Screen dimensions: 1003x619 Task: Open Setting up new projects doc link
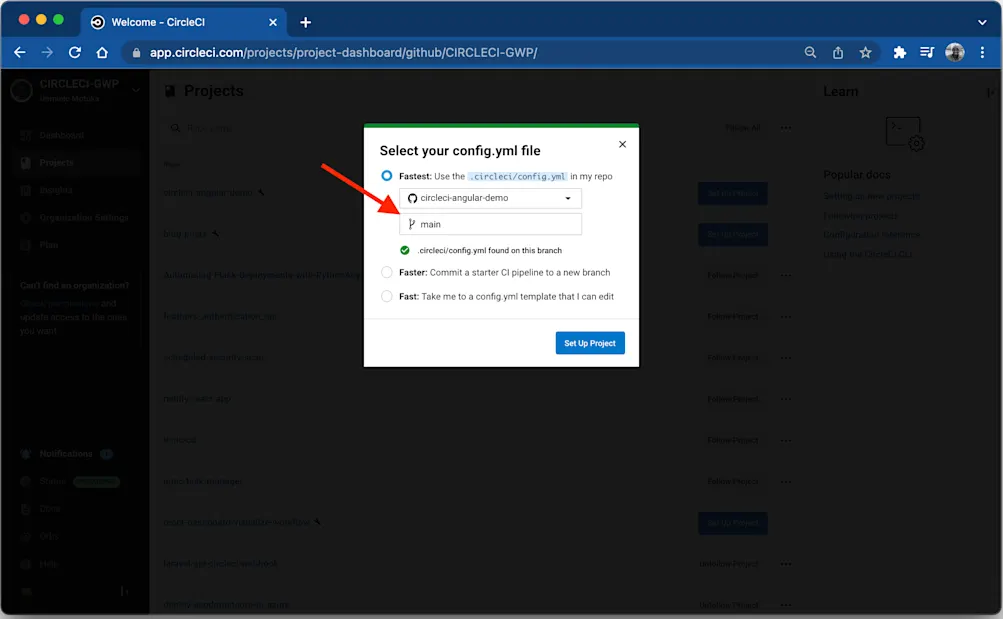coord(871,196)
